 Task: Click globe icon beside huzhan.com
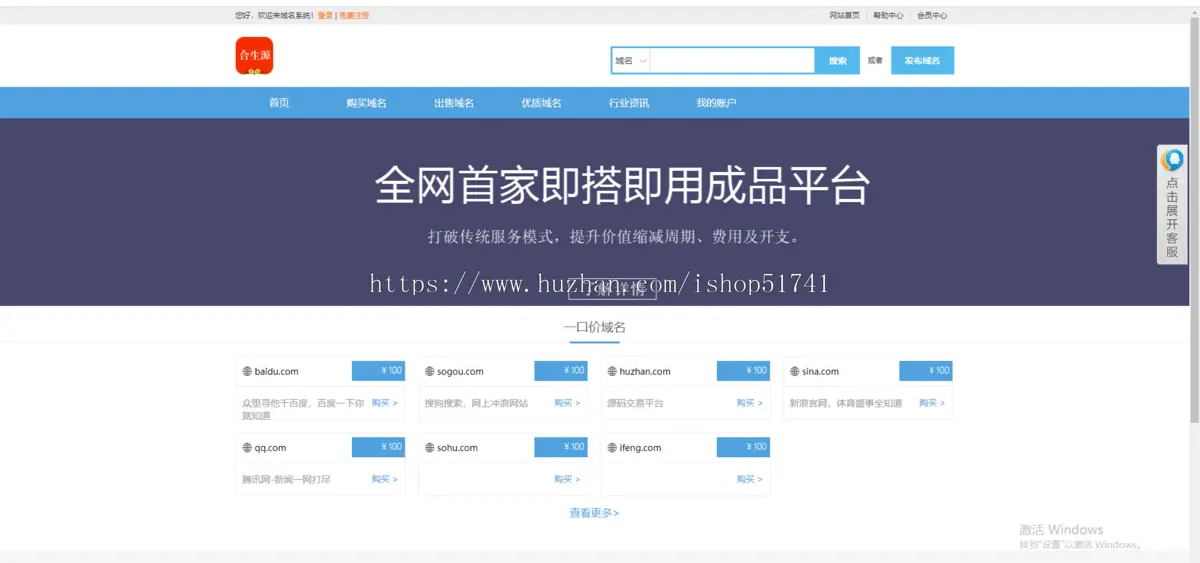tap(612, 371)
